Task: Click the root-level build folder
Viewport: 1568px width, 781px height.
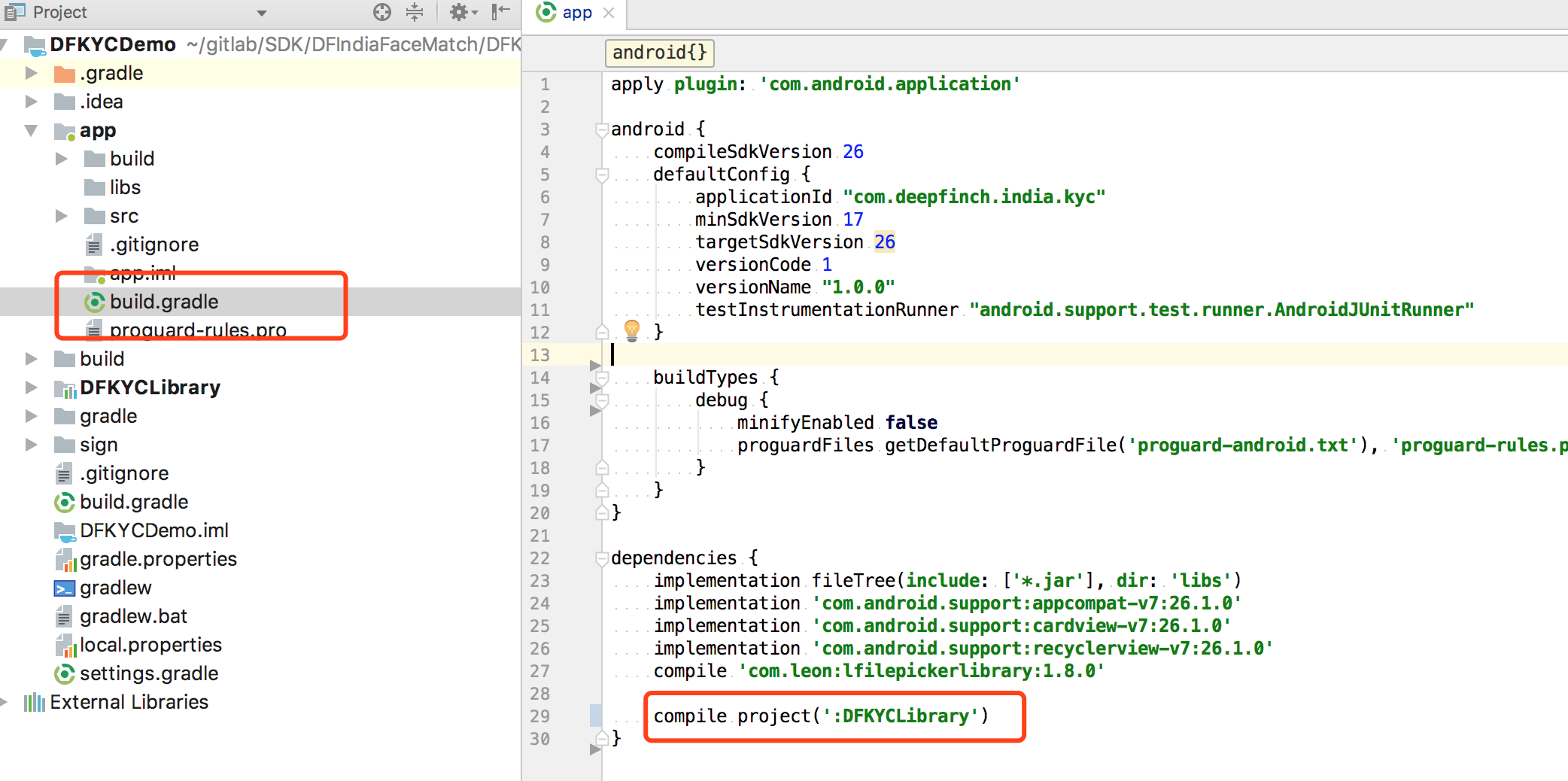Action: pos(102,359)
